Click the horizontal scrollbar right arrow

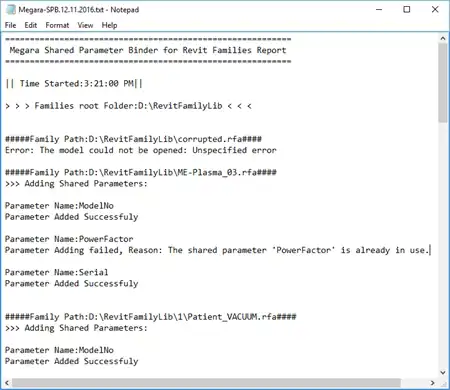(433, 383)
